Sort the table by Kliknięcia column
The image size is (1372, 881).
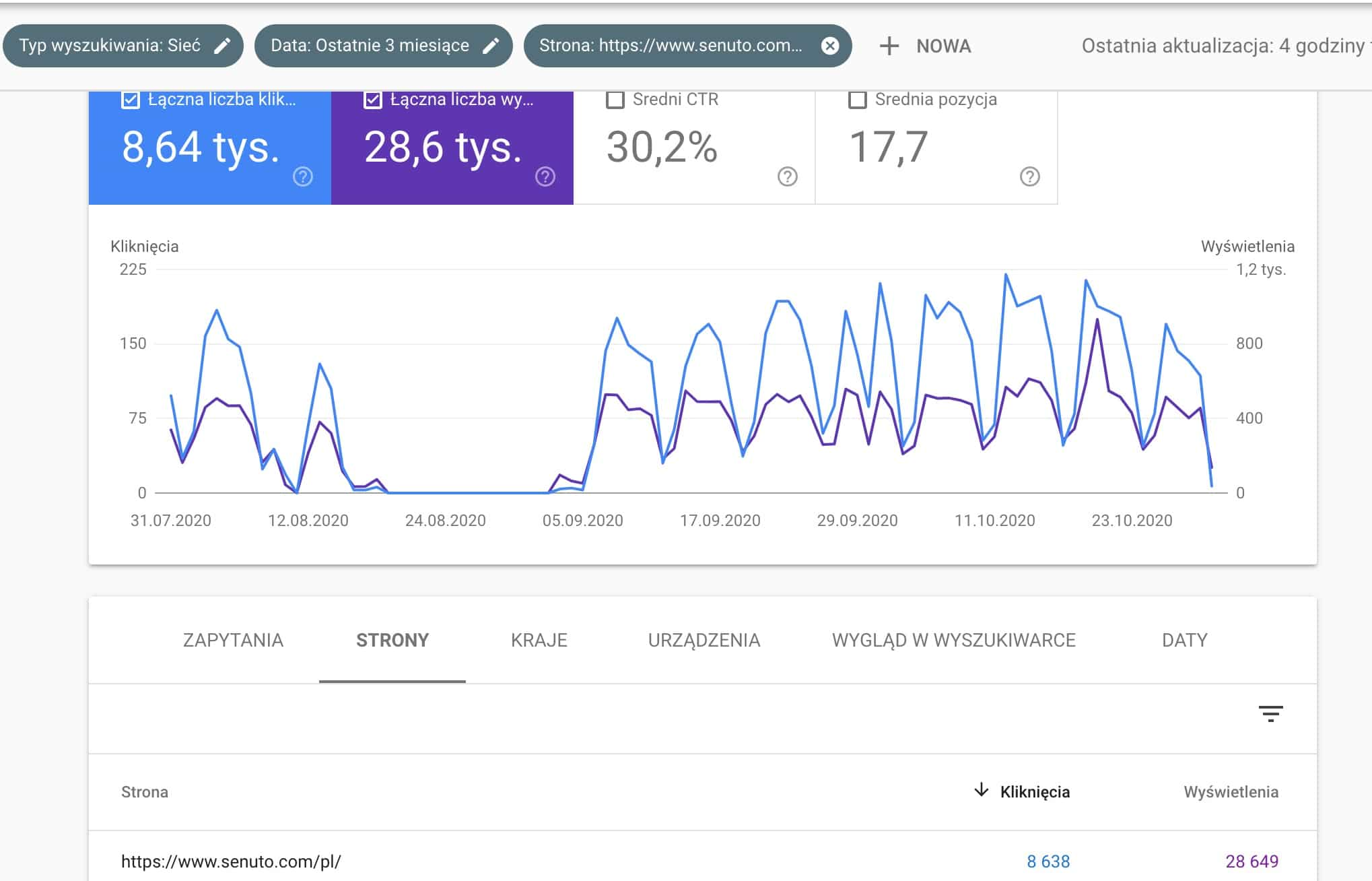tap(1035, 792)
